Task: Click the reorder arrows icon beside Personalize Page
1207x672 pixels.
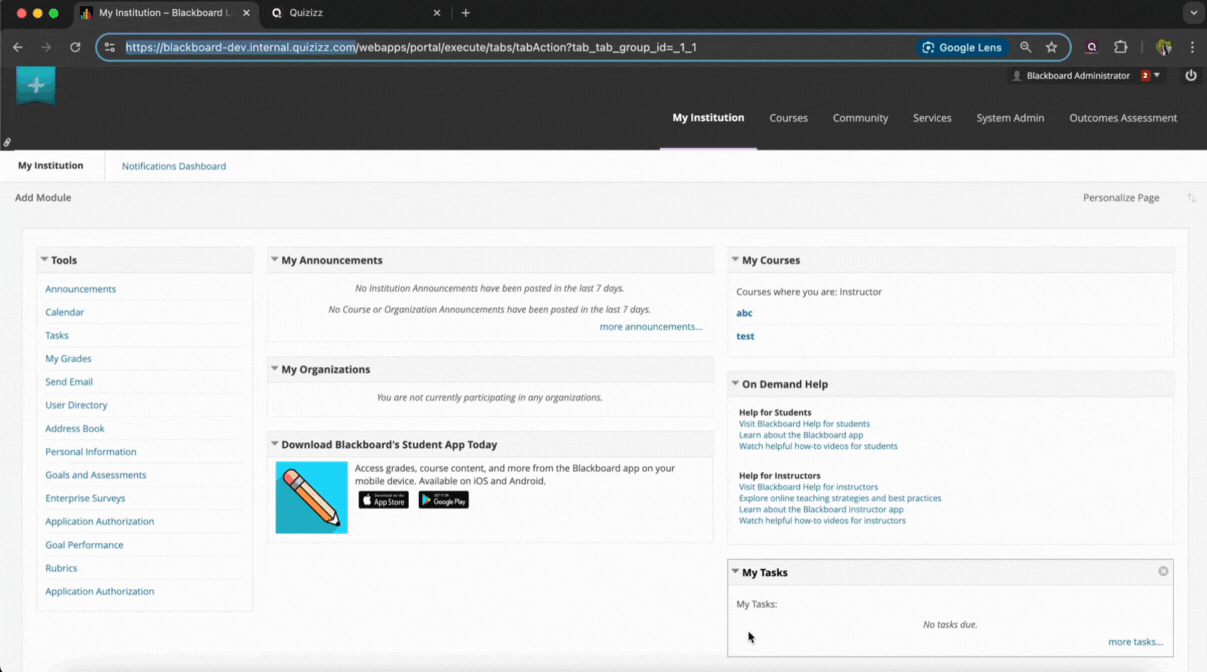Action: tap(1191, 198)
